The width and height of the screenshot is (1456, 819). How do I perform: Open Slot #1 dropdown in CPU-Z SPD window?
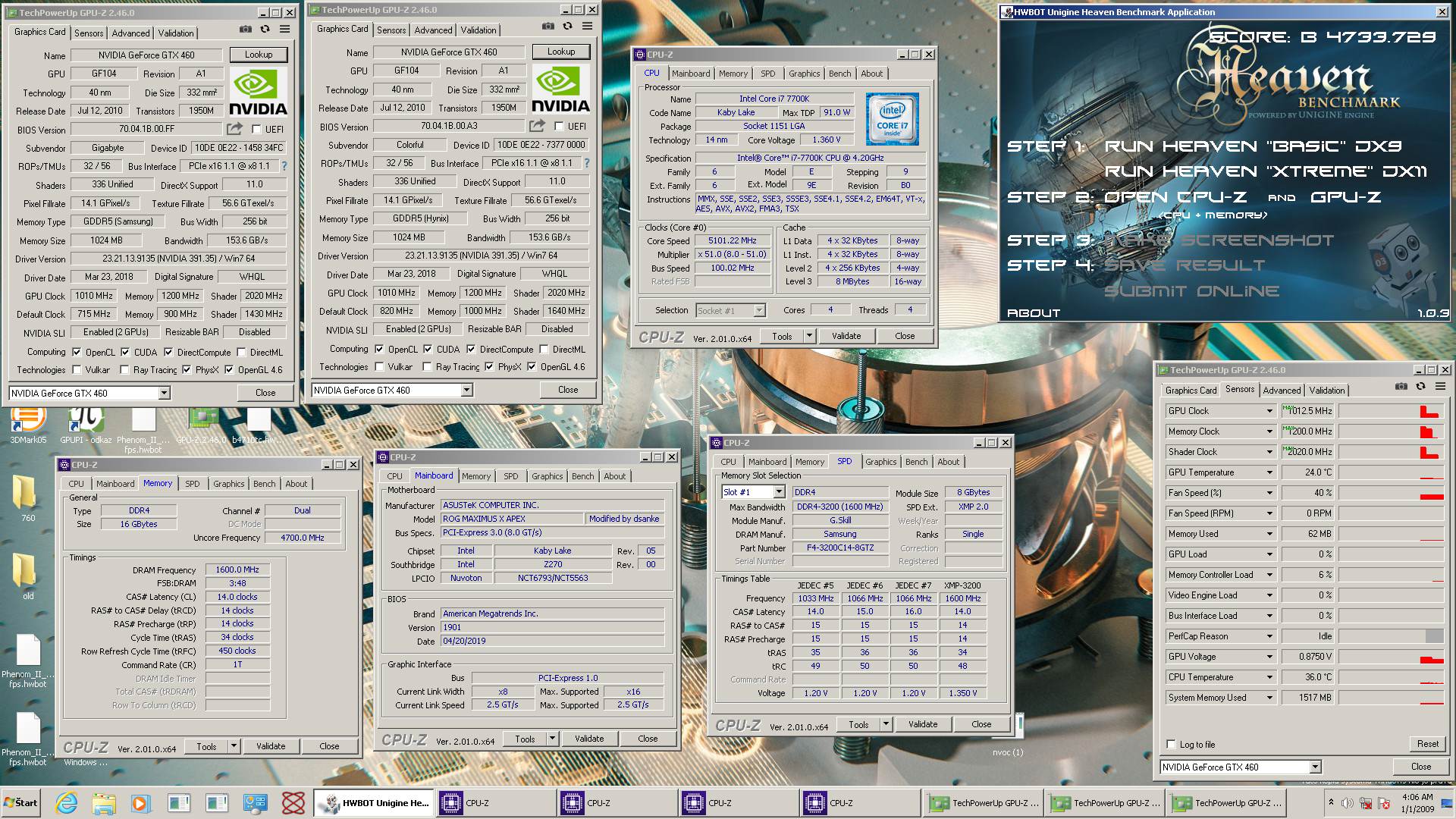pos(779,492)
